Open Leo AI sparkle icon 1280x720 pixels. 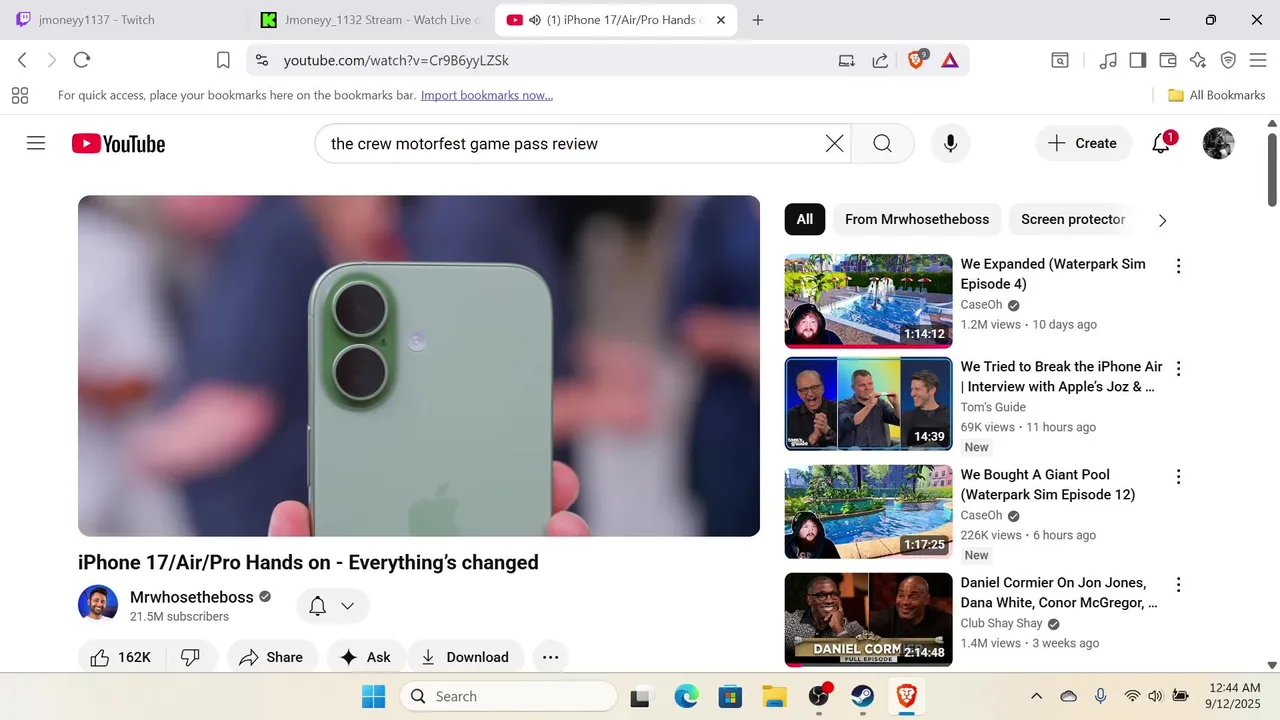pyautogui.click(x=1198, y=60)
